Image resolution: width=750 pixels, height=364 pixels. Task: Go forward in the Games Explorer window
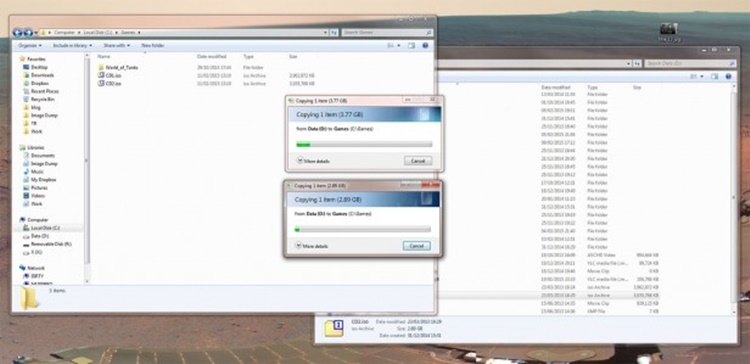(x=28, y=33)
